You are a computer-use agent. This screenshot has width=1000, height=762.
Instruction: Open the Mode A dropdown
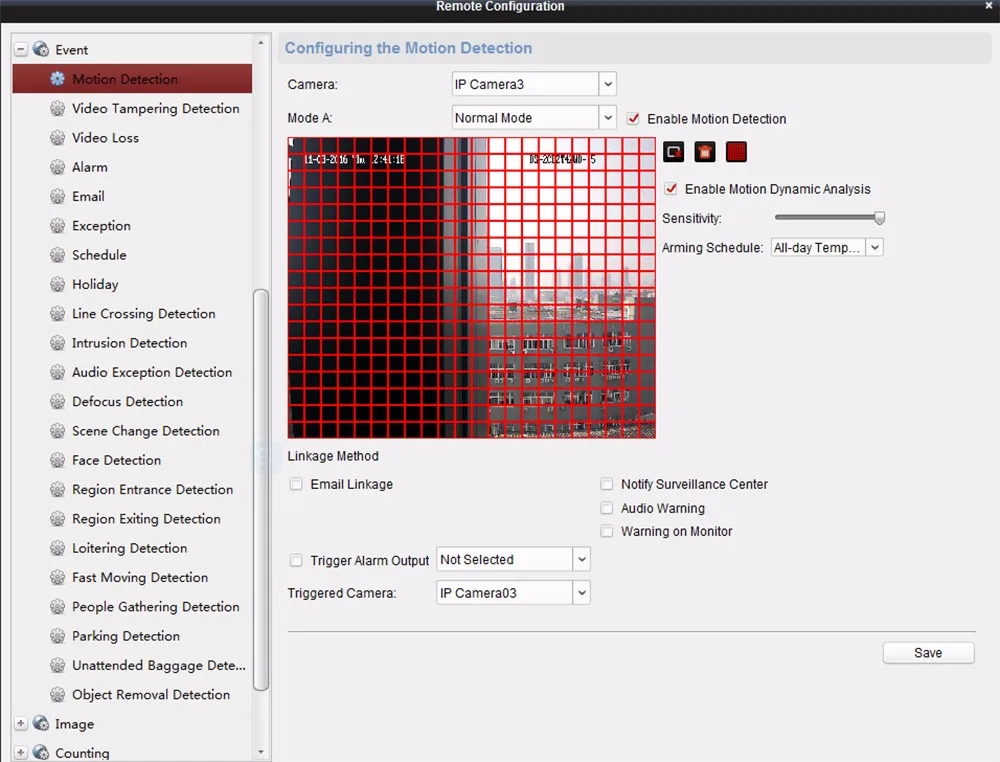click(534, 117)
